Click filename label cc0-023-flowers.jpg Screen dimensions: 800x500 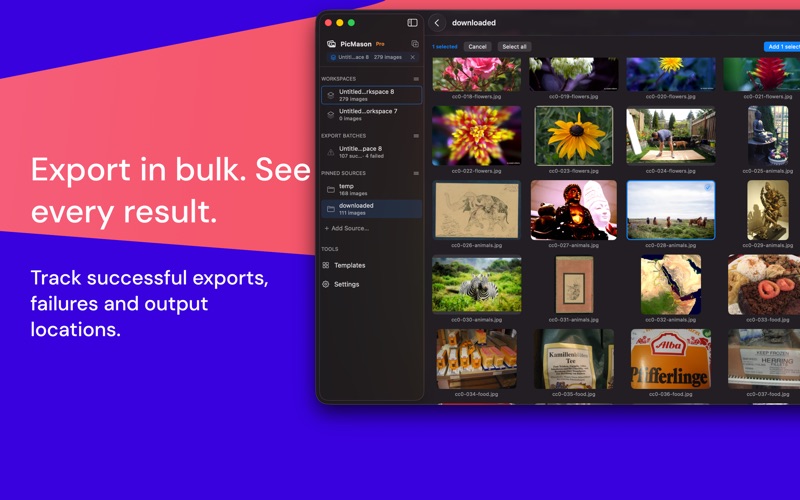pos(573,171)
